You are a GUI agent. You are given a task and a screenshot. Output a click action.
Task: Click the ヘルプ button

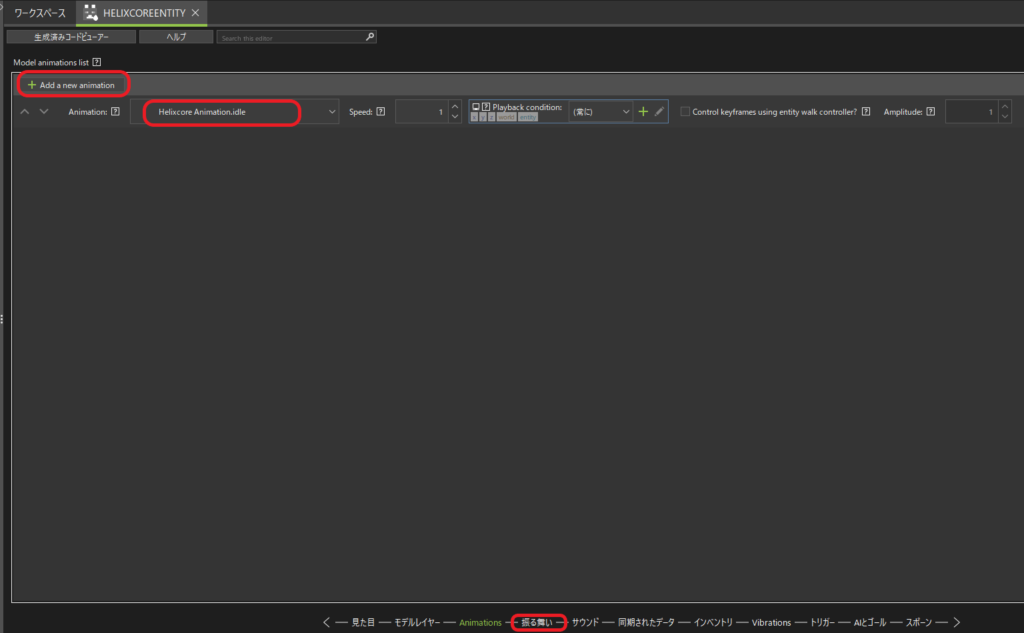tap(176, 37)
